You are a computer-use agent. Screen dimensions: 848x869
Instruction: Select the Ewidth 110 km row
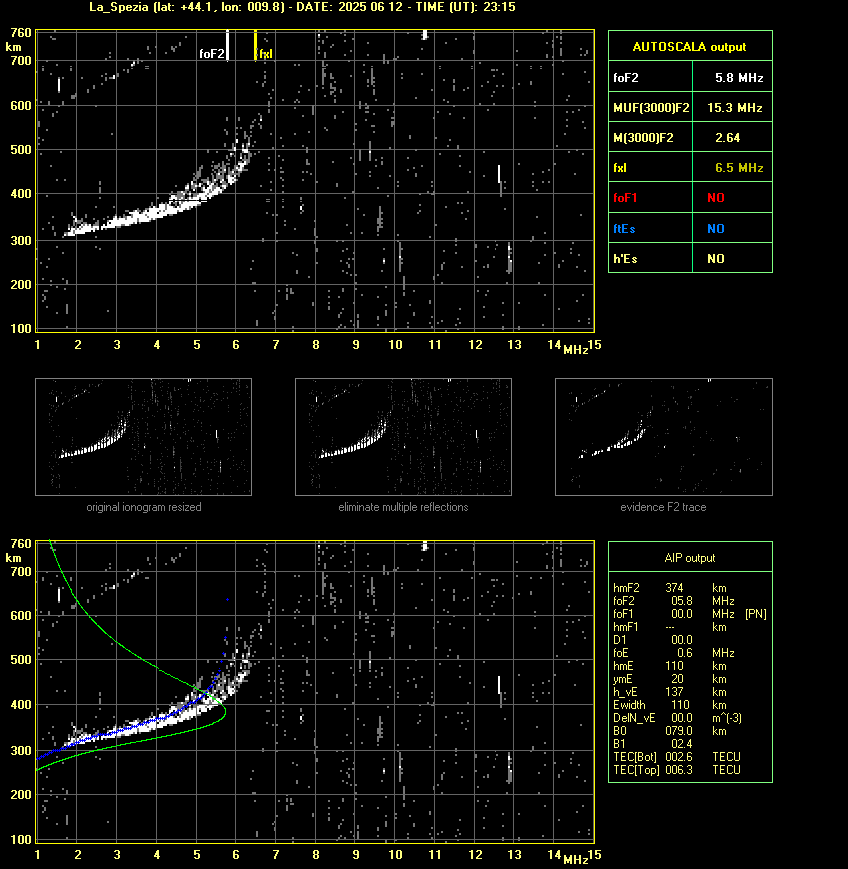[670, 705]
